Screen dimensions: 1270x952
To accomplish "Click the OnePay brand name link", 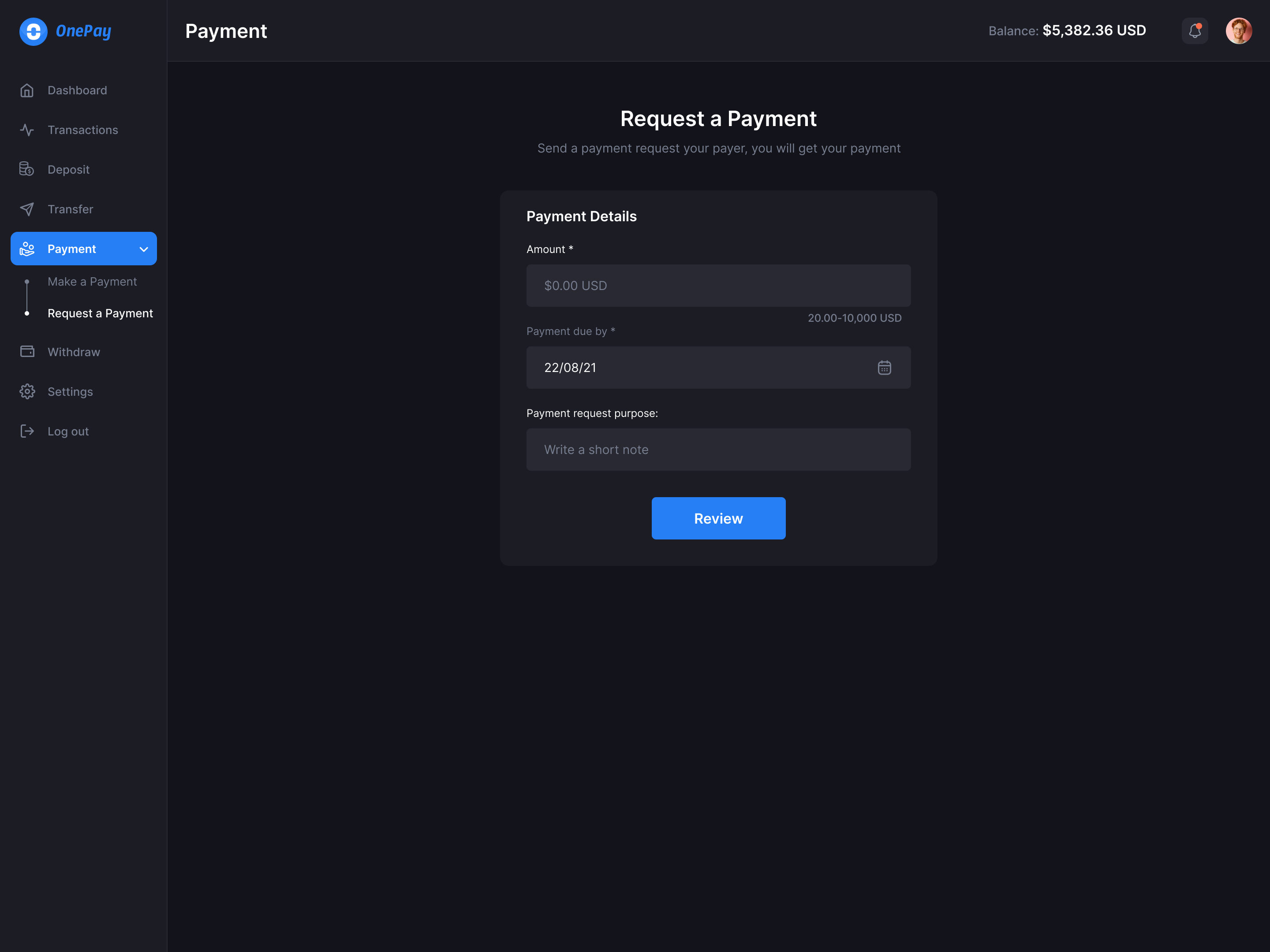I will pos(83,31).
